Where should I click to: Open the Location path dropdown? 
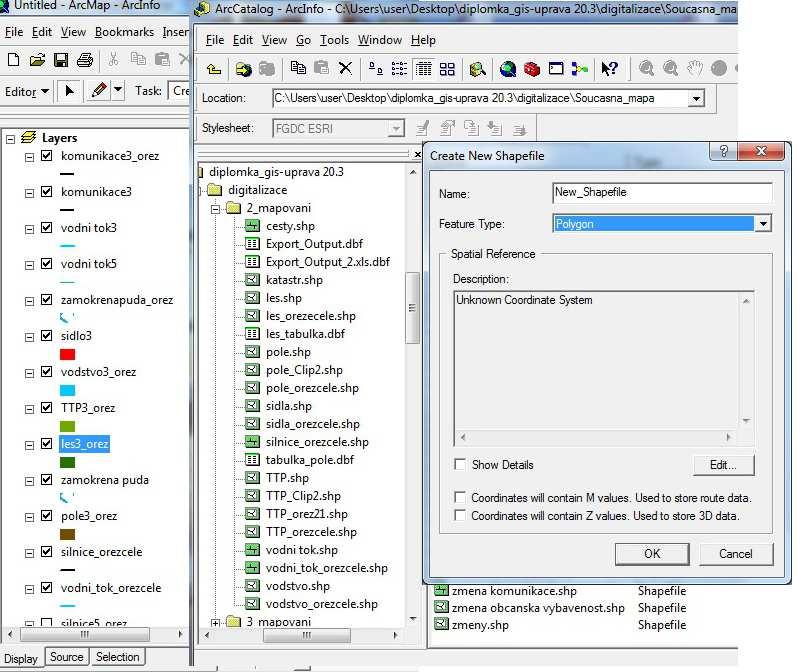(x=696, y=98)
